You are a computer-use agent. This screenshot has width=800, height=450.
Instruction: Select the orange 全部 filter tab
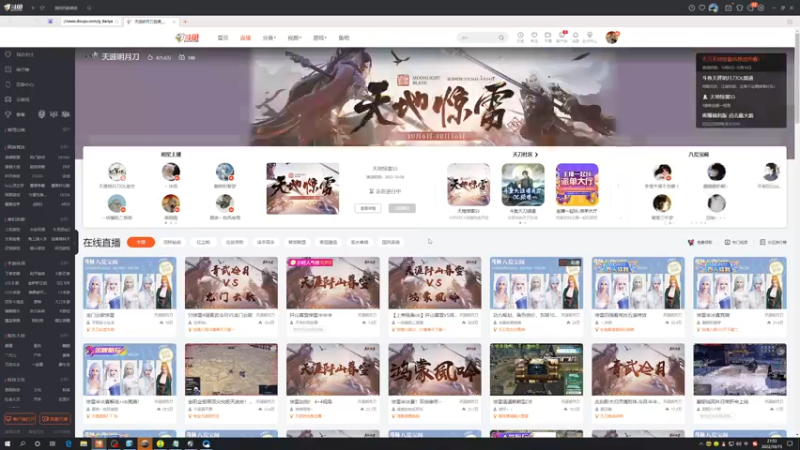coord(141,242)
